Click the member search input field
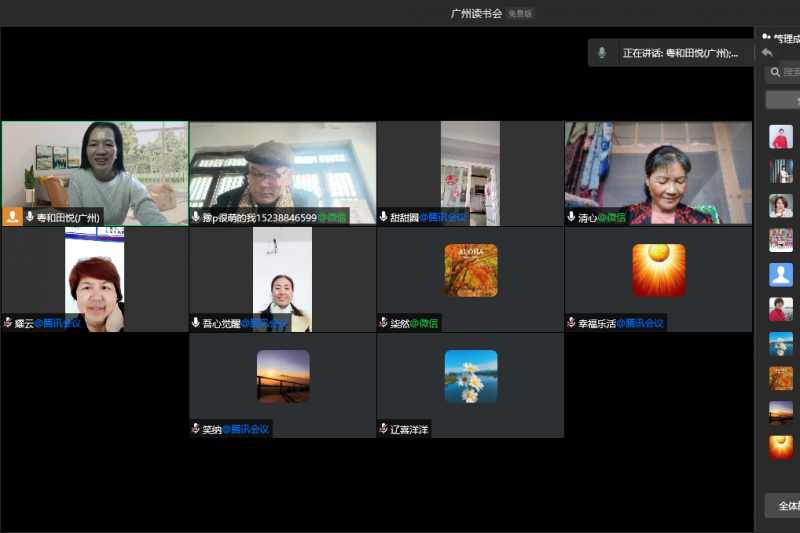Screen dimensions: 800x533 pyautogui.click(x=790, y=72)
